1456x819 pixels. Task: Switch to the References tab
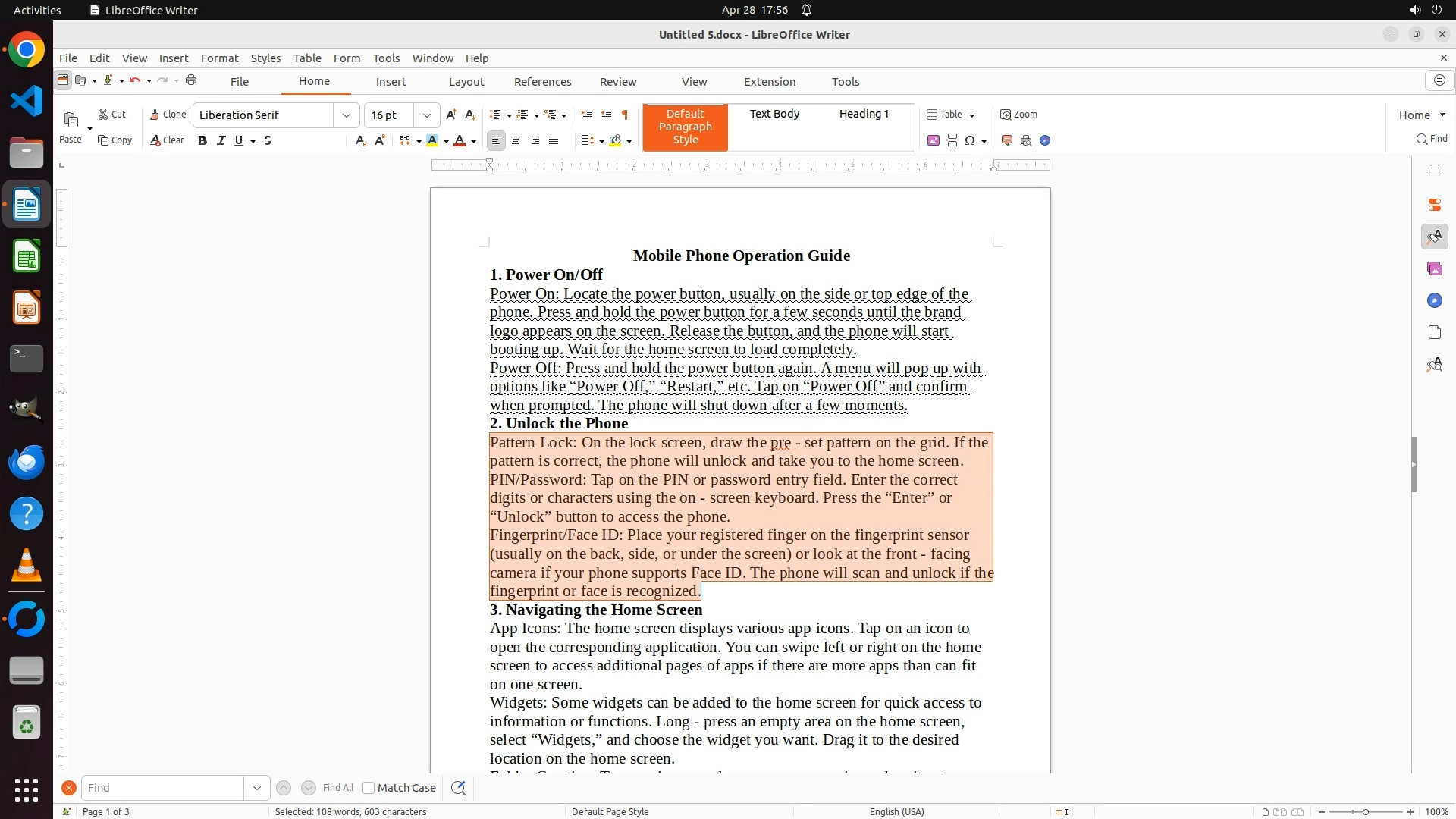point(542,82)
